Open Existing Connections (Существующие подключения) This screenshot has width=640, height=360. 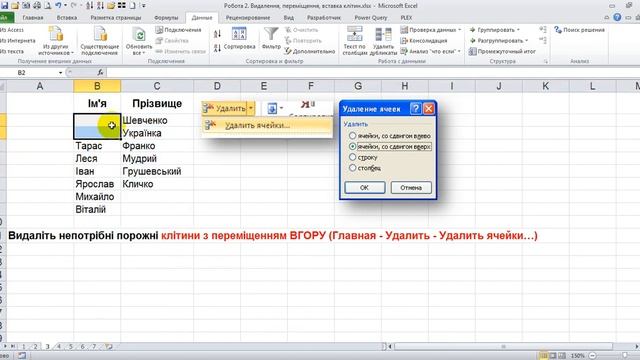pyautogui.click(x=100, y=41)
